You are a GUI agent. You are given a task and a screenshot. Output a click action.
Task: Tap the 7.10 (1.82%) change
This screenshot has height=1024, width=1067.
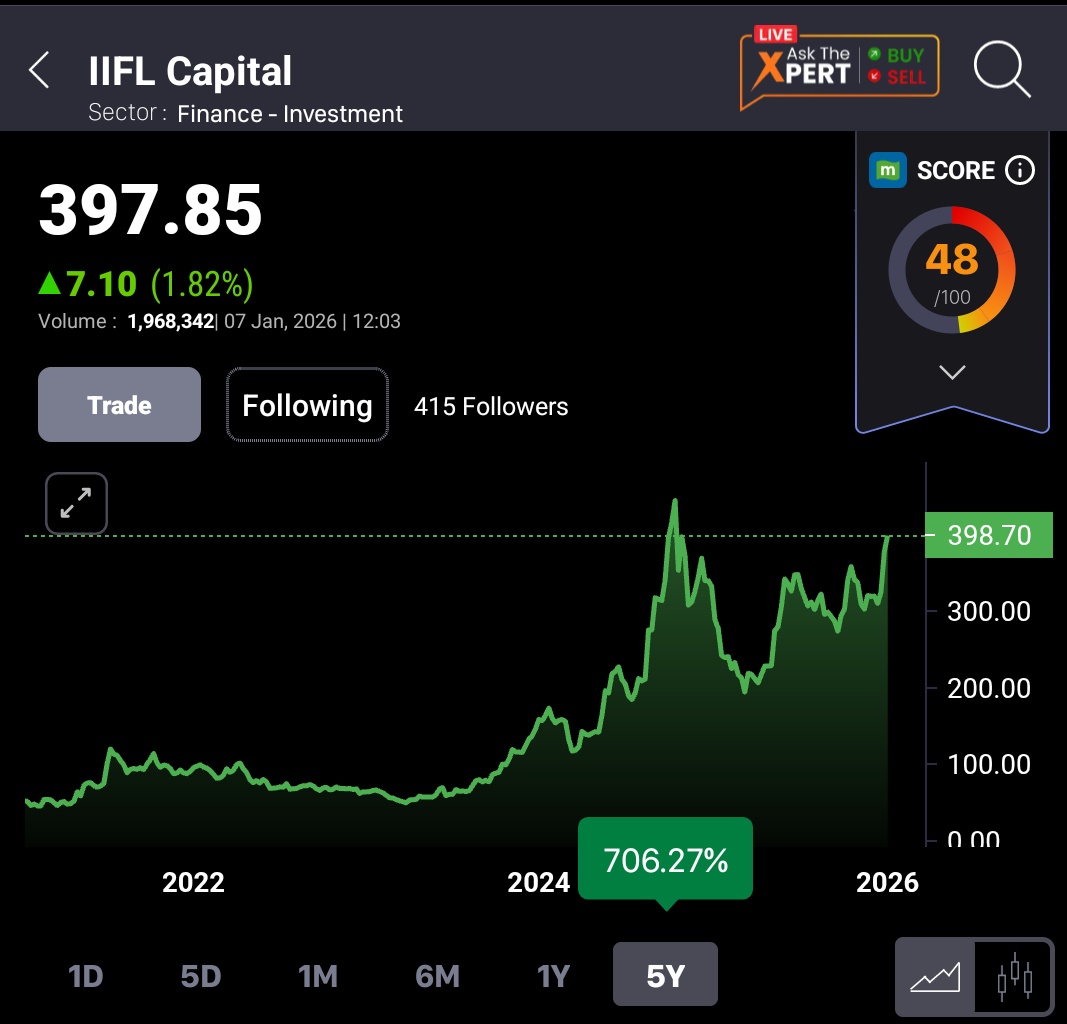[x=146, y=284]
